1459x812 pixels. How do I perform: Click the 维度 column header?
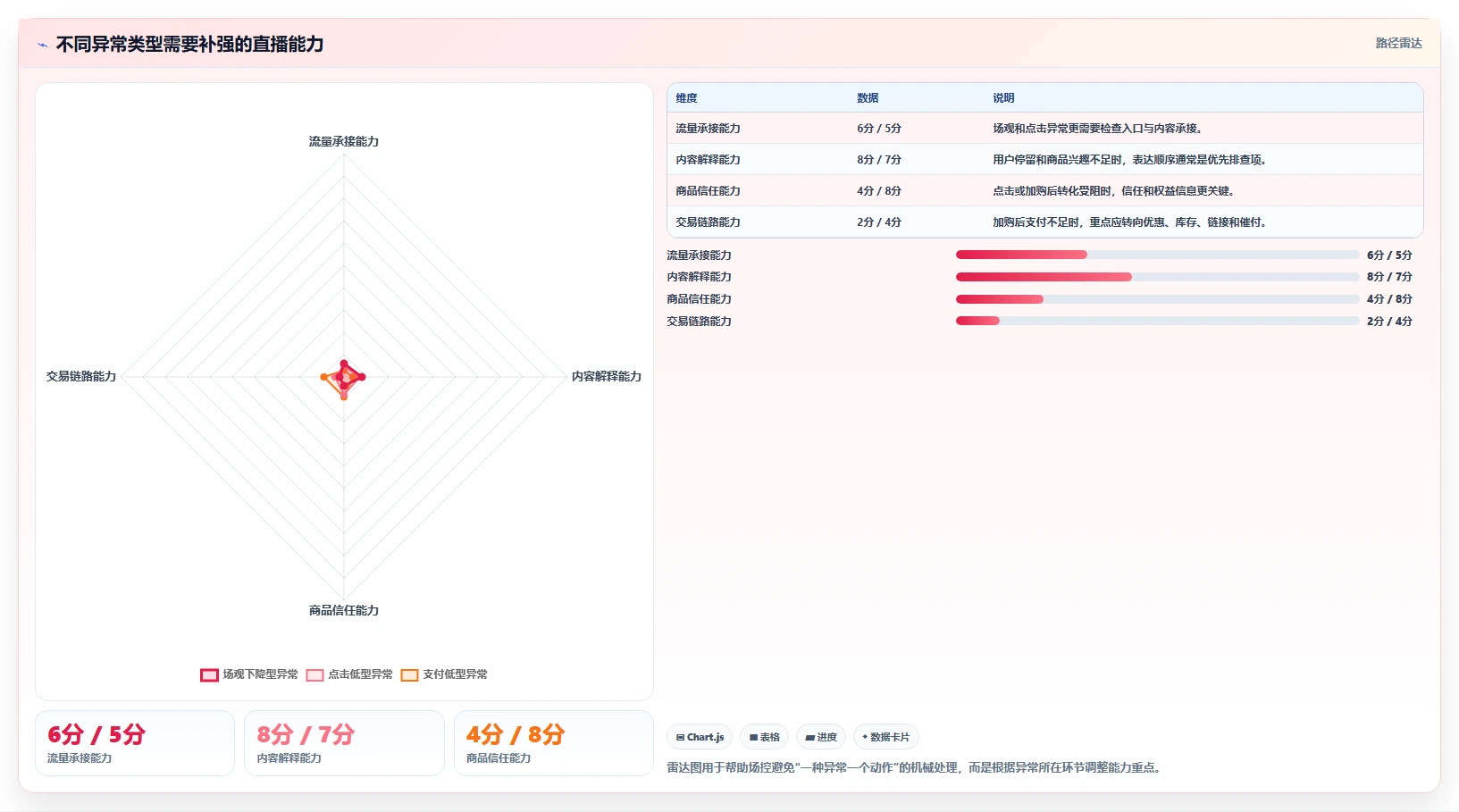click(x=686, y=98)
